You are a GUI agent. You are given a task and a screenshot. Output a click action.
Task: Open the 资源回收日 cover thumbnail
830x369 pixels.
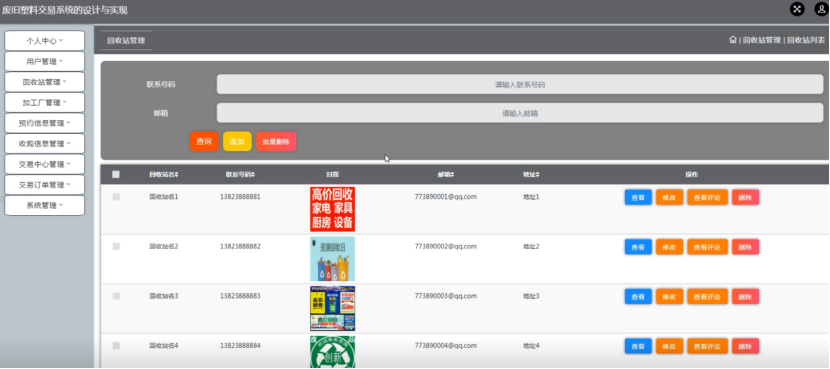(332, 259)
